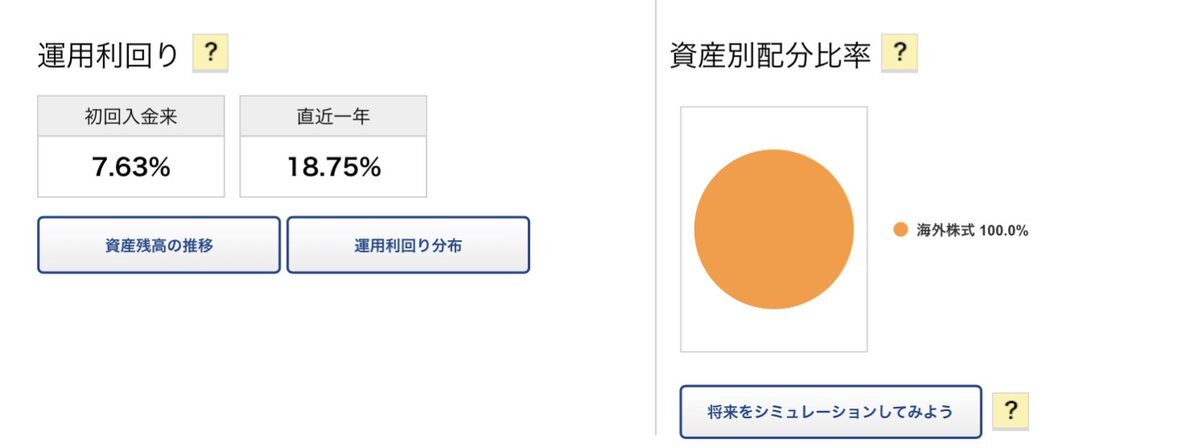Click the vertical divider between the two panels

656,220
